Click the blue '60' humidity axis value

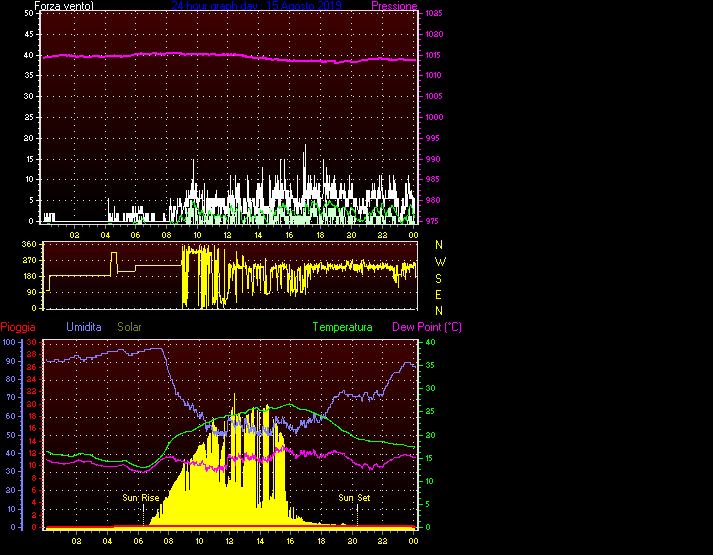click(10, 416)
